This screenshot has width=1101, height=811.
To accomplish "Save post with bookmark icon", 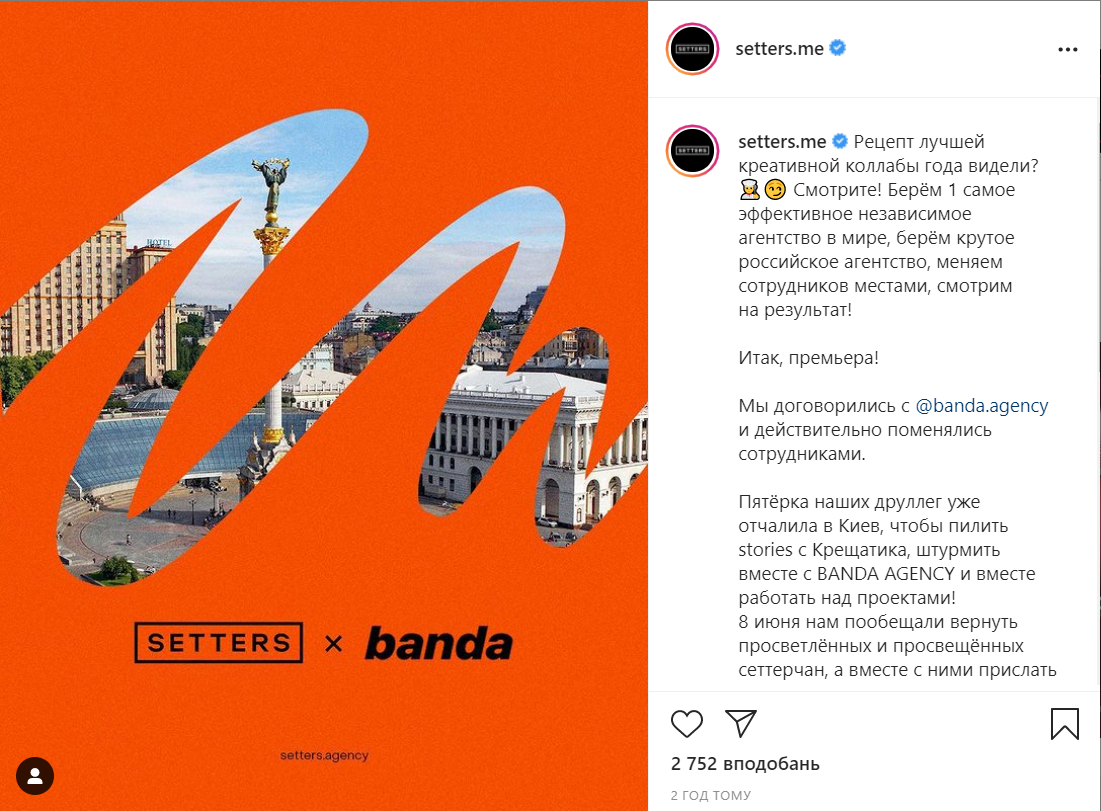I will coord(1064,724).
